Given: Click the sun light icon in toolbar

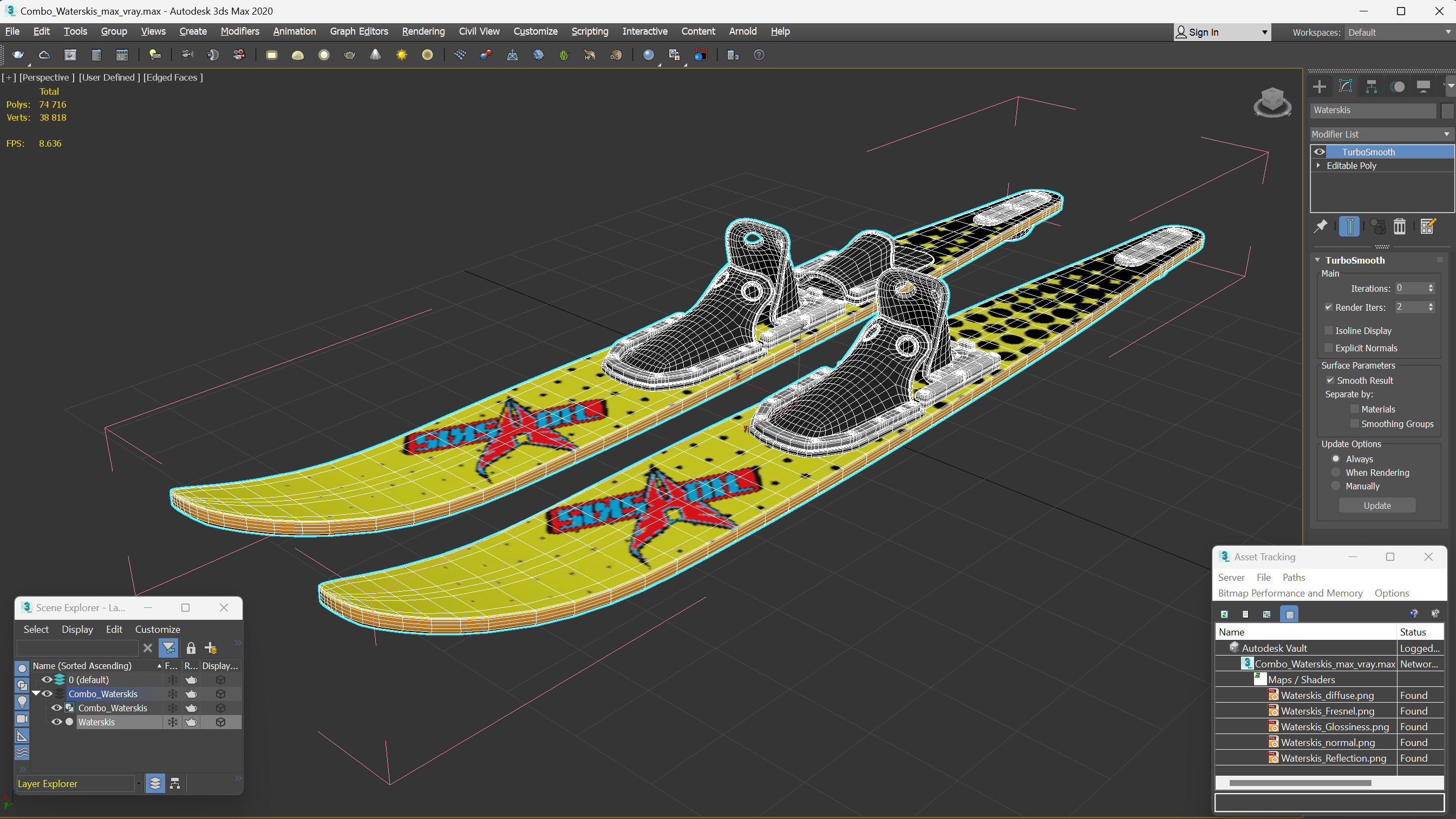Looking at the screenshot, I should point(401,55).
